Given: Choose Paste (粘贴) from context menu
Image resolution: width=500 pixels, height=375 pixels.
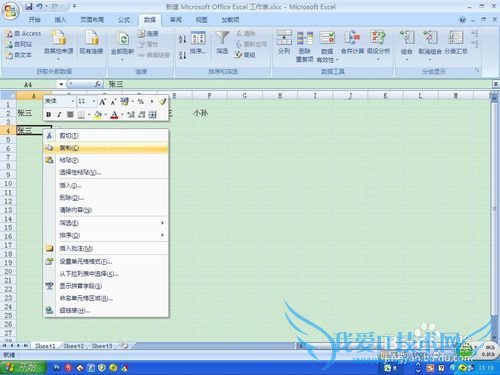Looking at the screenshot, I should [106, 160].
